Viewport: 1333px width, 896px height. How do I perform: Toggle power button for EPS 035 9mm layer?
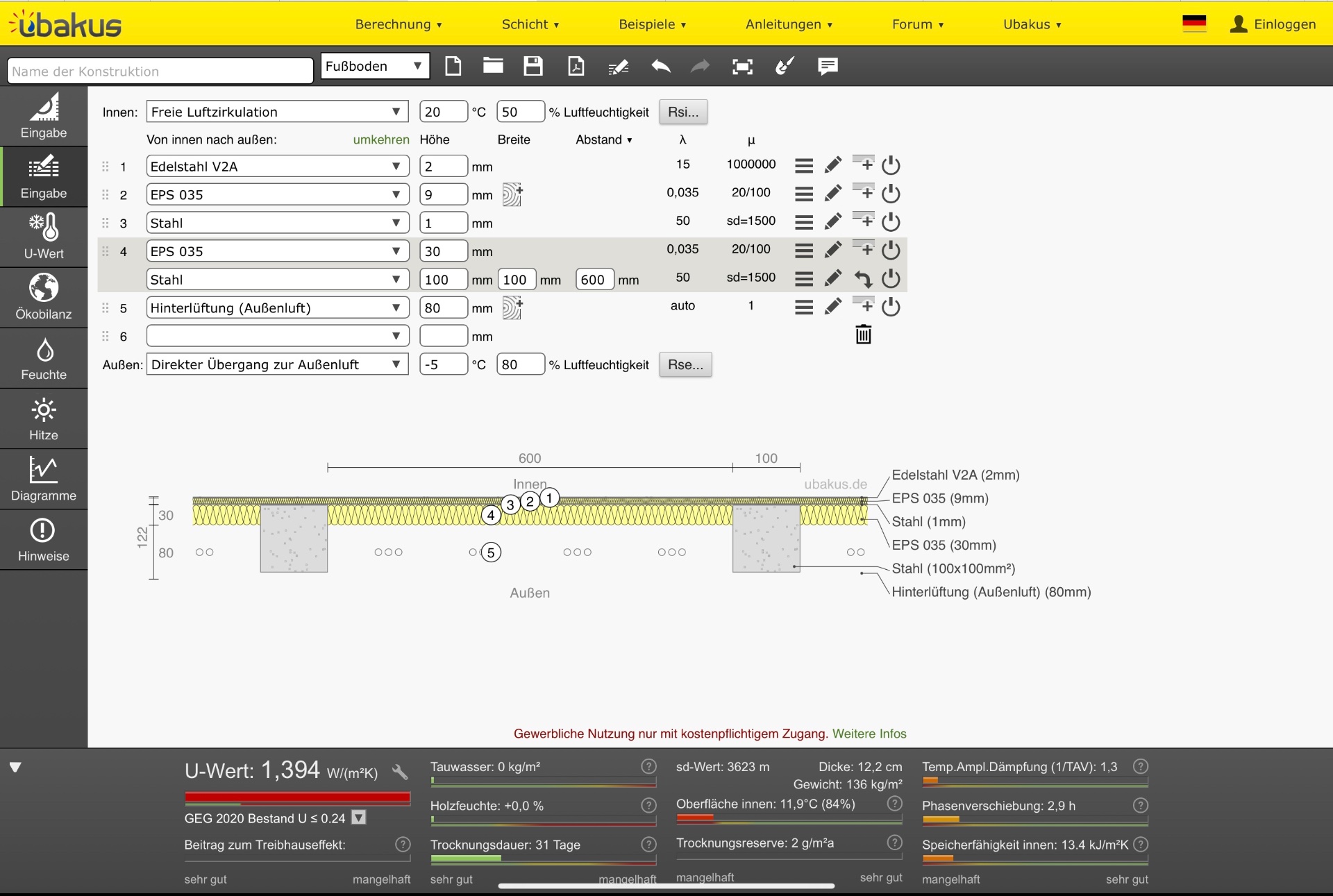tap(891, 193)
